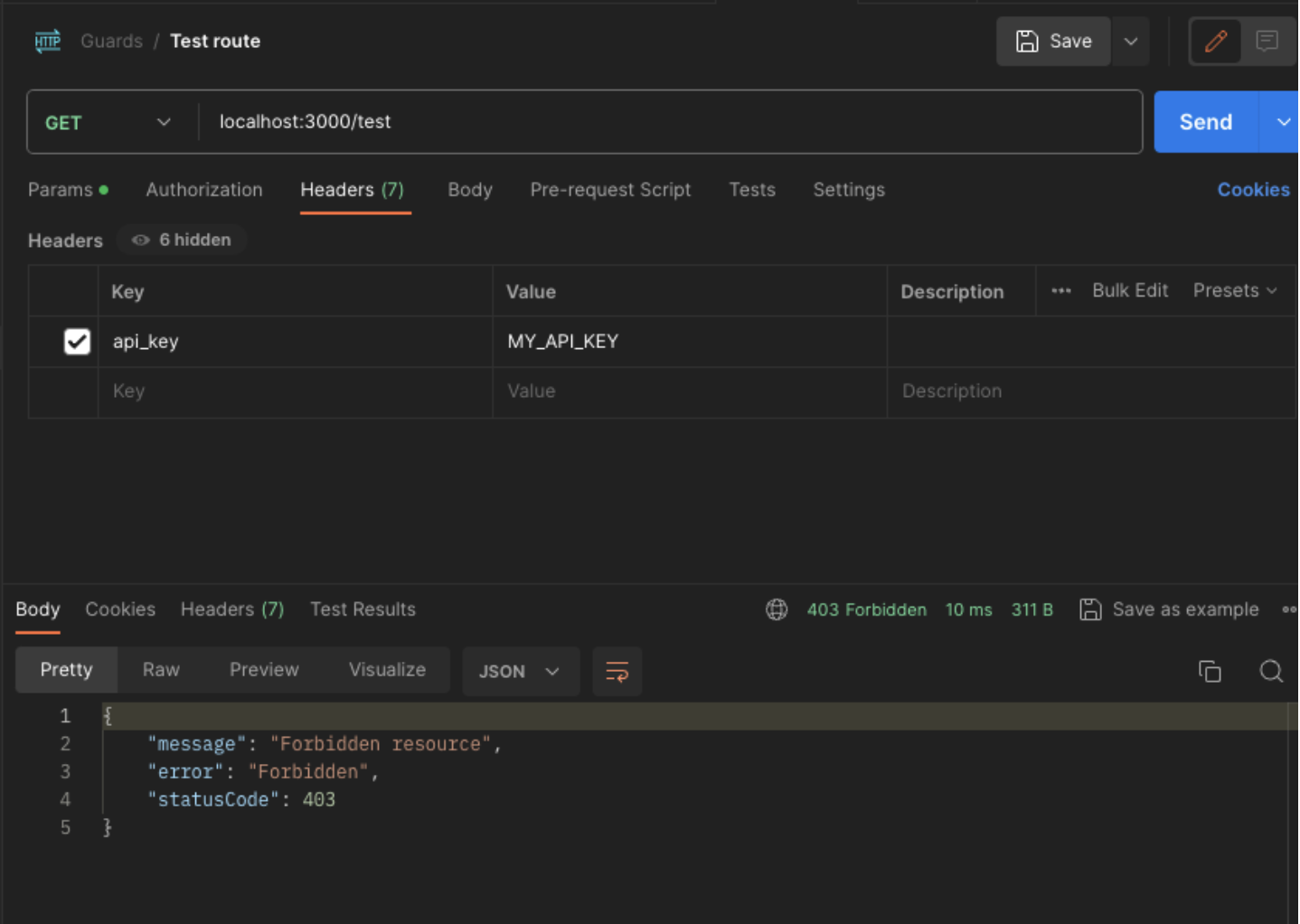
Task: Click the globe network icon near 403 Forbidden
Action: point(777,609)
